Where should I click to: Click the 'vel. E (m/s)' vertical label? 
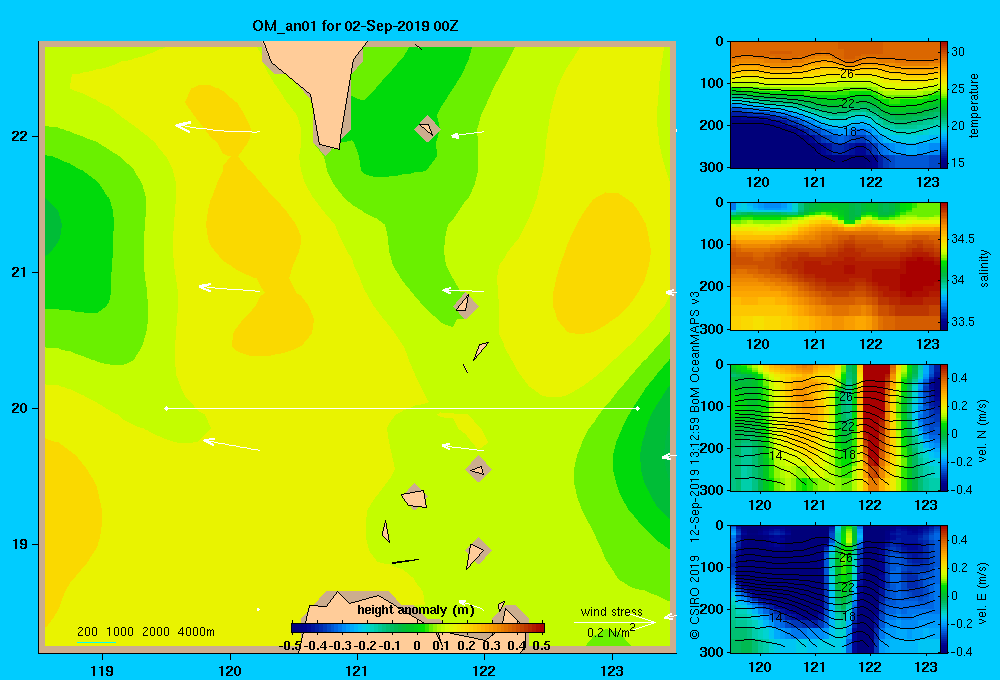(983, 592)
